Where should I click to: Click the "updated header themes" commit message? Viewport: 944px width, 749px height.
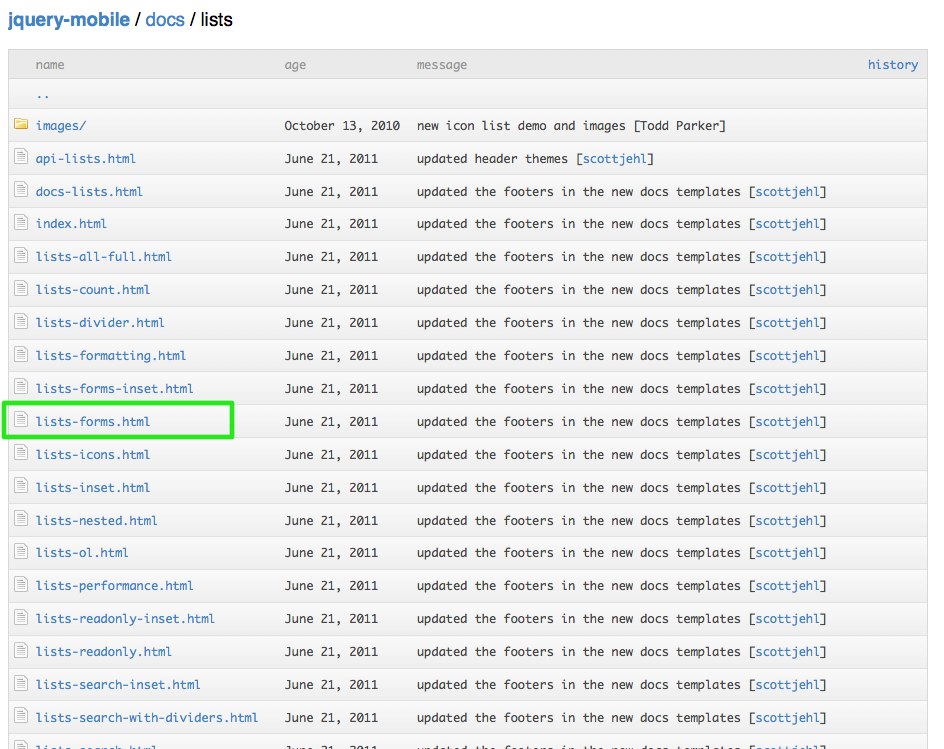point(492,159)
